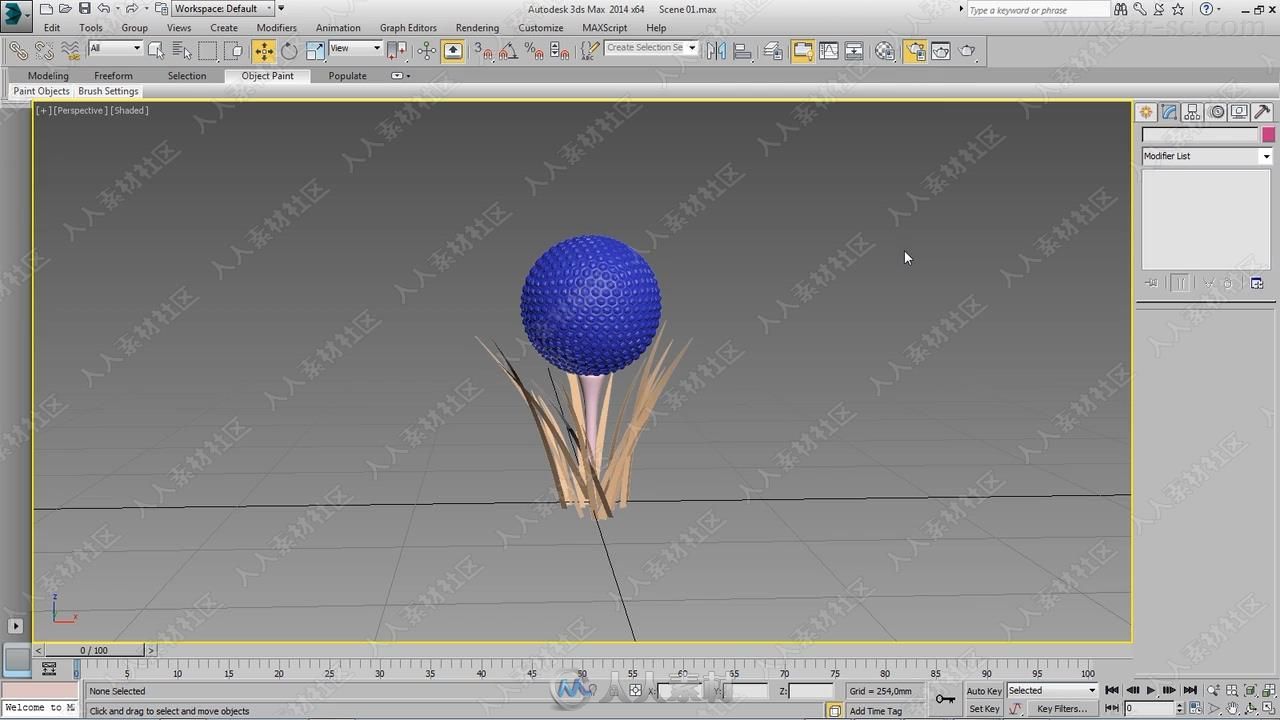This screenshot has height=720, width=1280.
Task: Open the Graph Editors menu
Action: tap(408, 28)
